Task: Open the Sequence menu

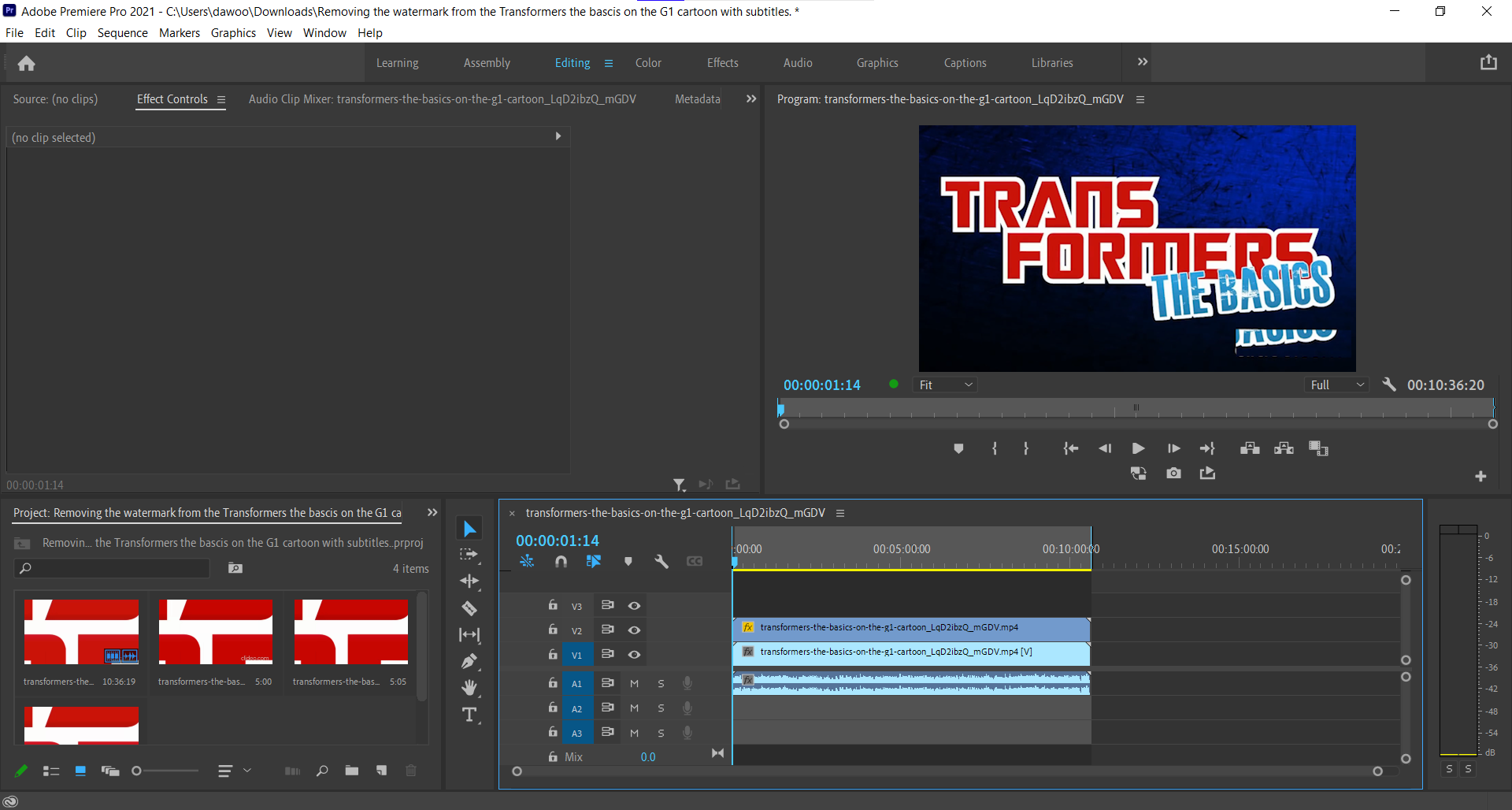Action: pos(122,32)
